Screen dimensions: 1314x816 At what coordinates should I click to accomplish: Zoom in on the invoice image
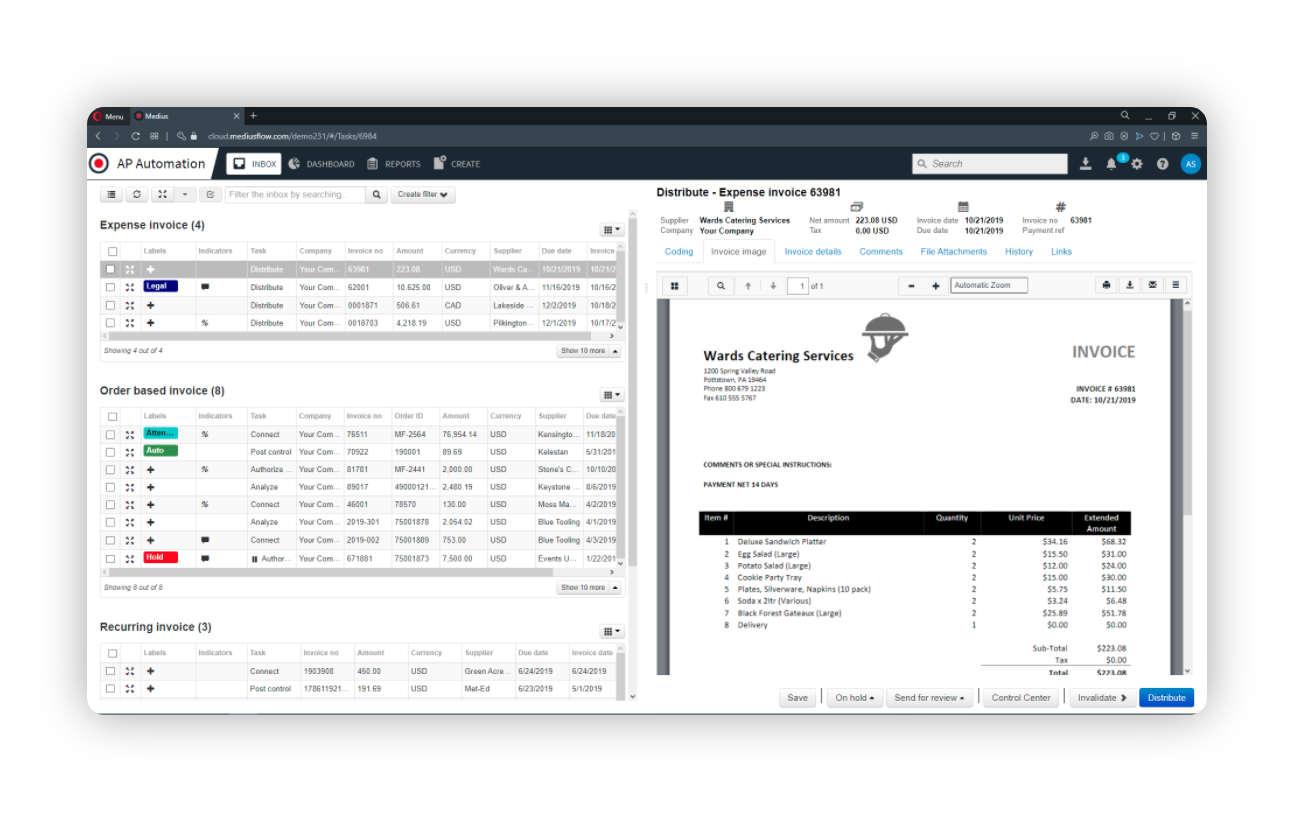pyautogui.click(x=936, y=286)
